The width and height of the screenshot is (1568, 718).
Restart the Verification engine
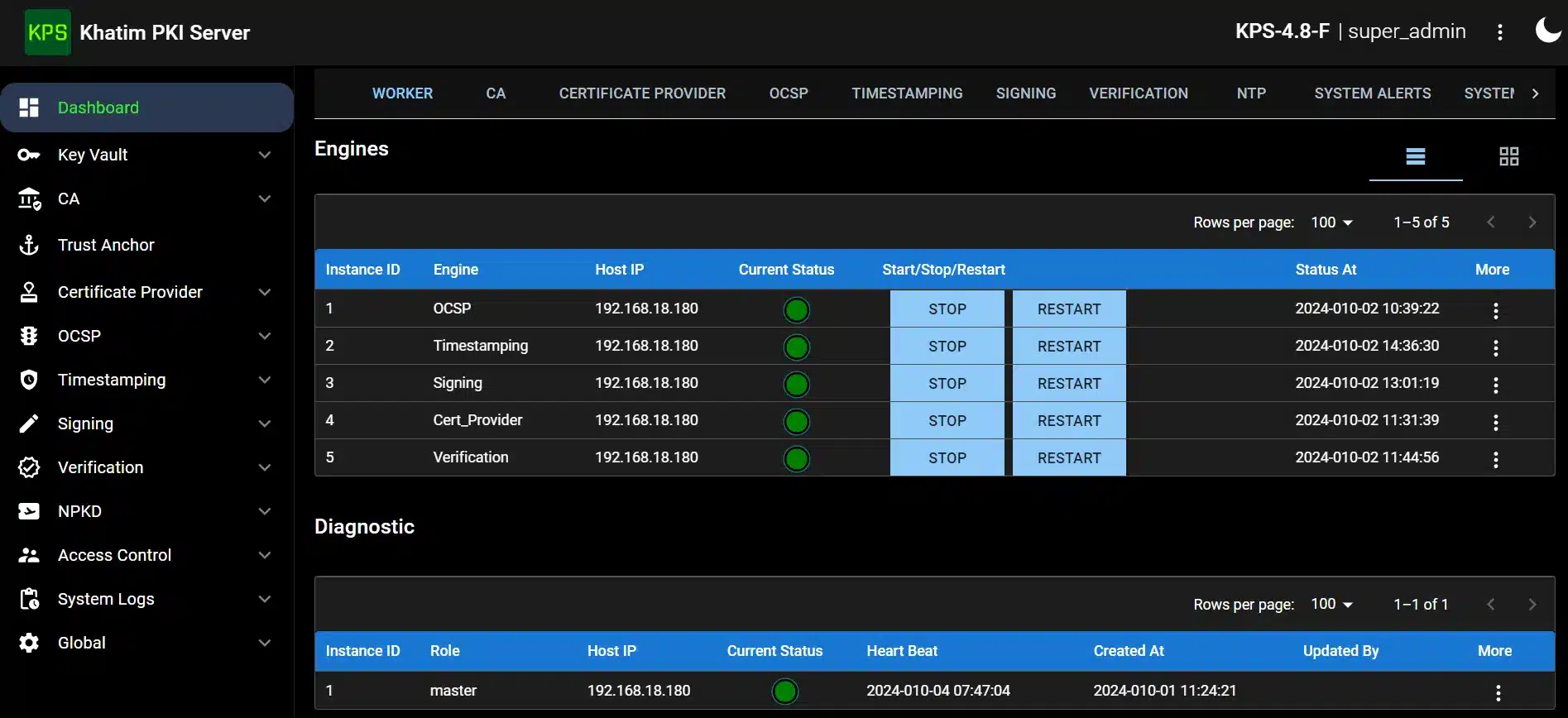1069,458
